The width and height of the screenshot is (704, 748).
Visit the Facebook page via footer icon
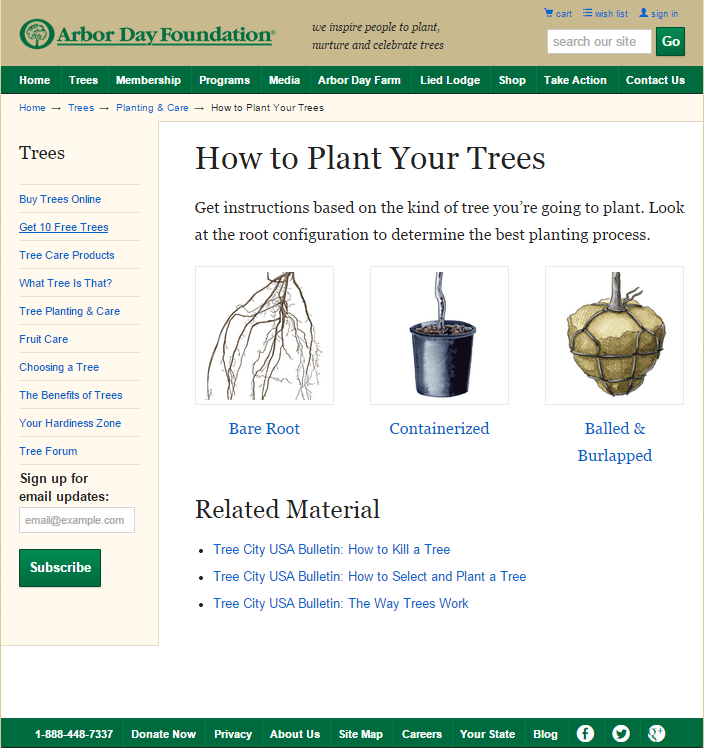pos(585,733)
